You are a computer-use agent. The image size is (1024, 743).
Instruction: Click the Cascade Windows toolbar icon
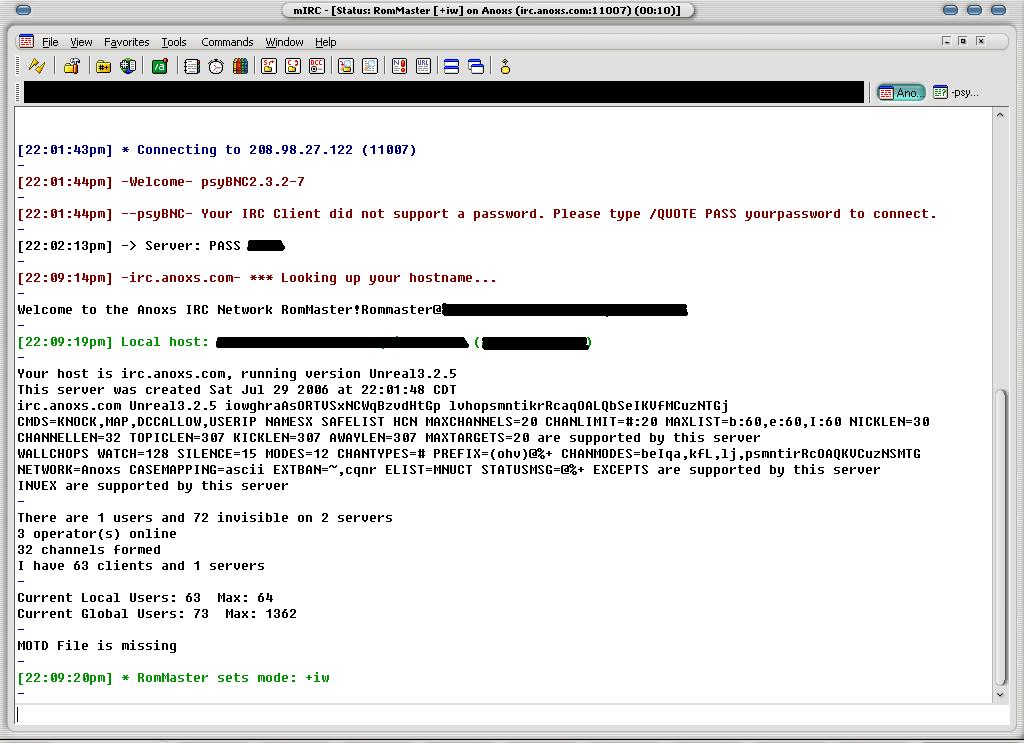coord(476,66)
